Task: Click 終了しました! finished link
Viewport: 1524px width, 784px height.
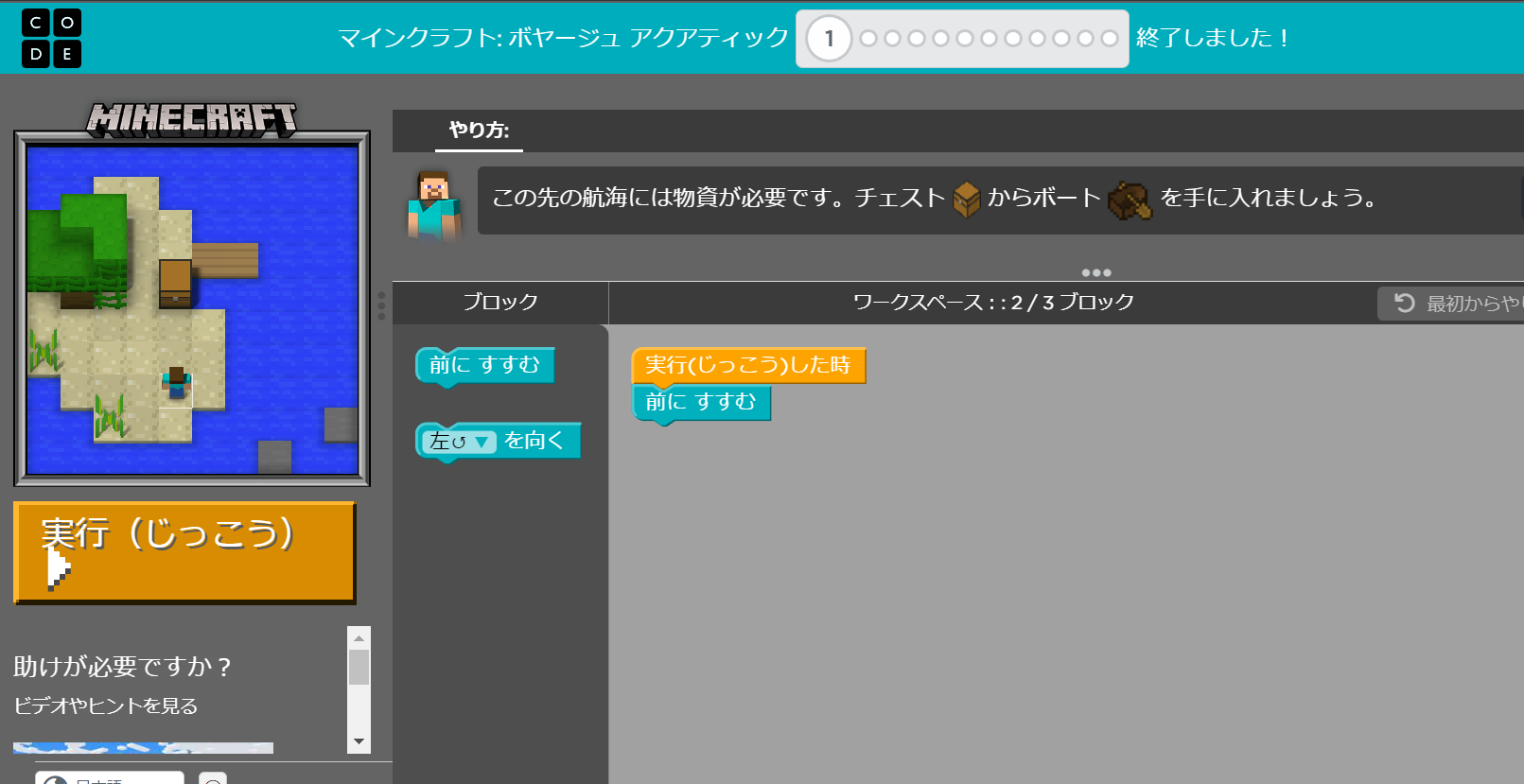Action: point(1213,38)
